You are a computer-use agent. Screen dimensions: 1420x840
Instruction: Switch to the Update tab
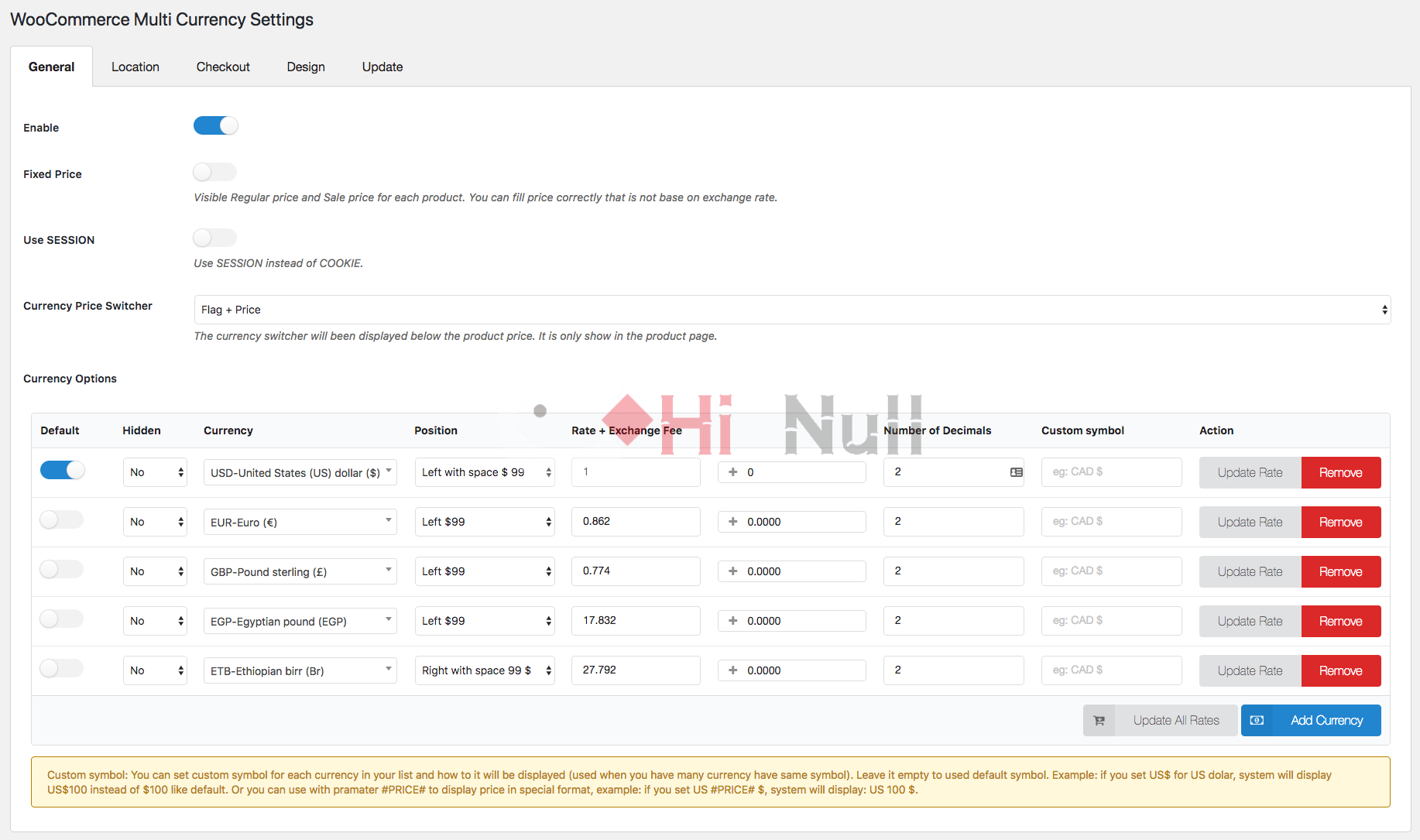pyautogui.click(x=382, y=67)
